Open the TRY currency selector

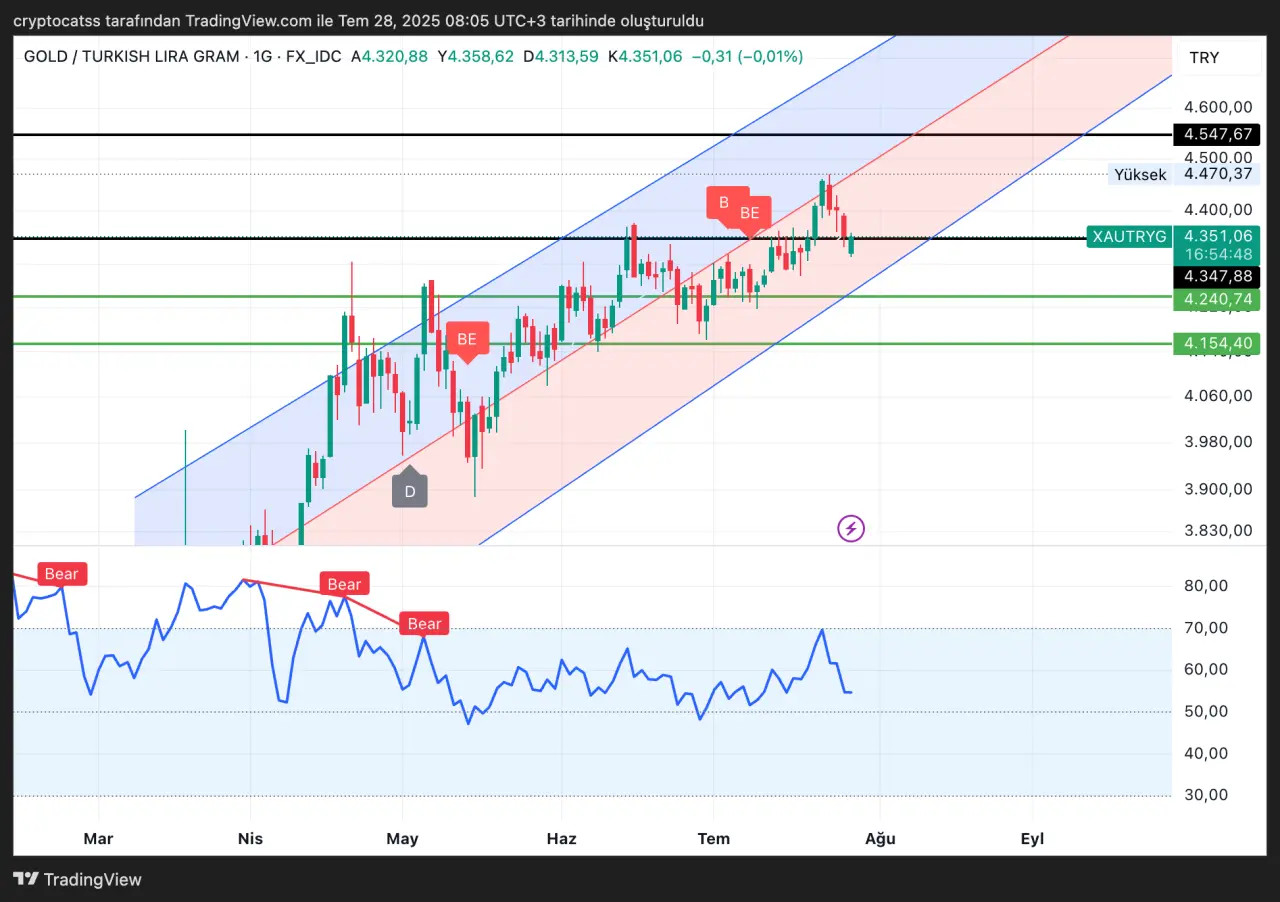(1204, 58)
